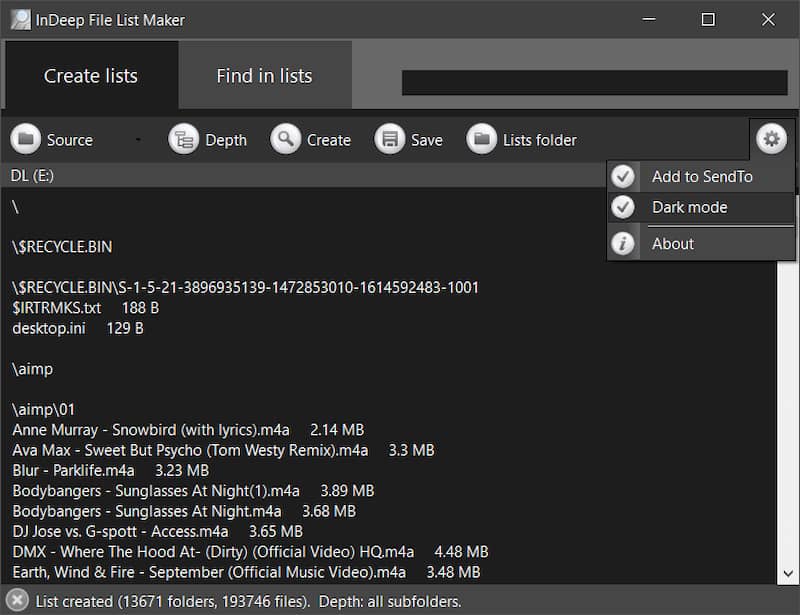This screenshot has width=800, height=615.
Task: Click the dark search input field
Action: pos(594,83)
